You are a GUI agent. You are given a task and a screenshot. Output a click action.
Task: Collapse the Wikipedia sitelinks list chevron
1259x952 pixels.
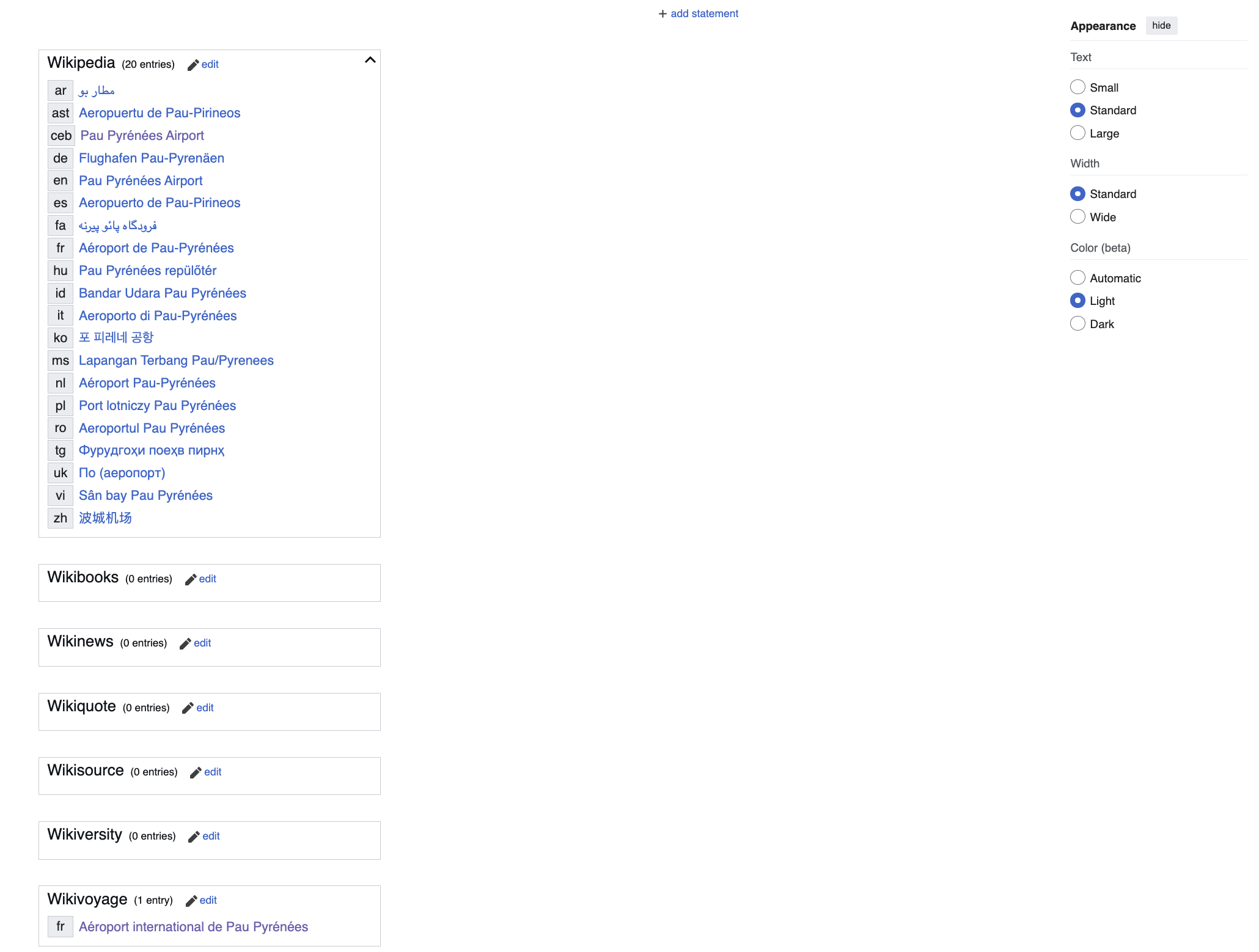[370, 60]
